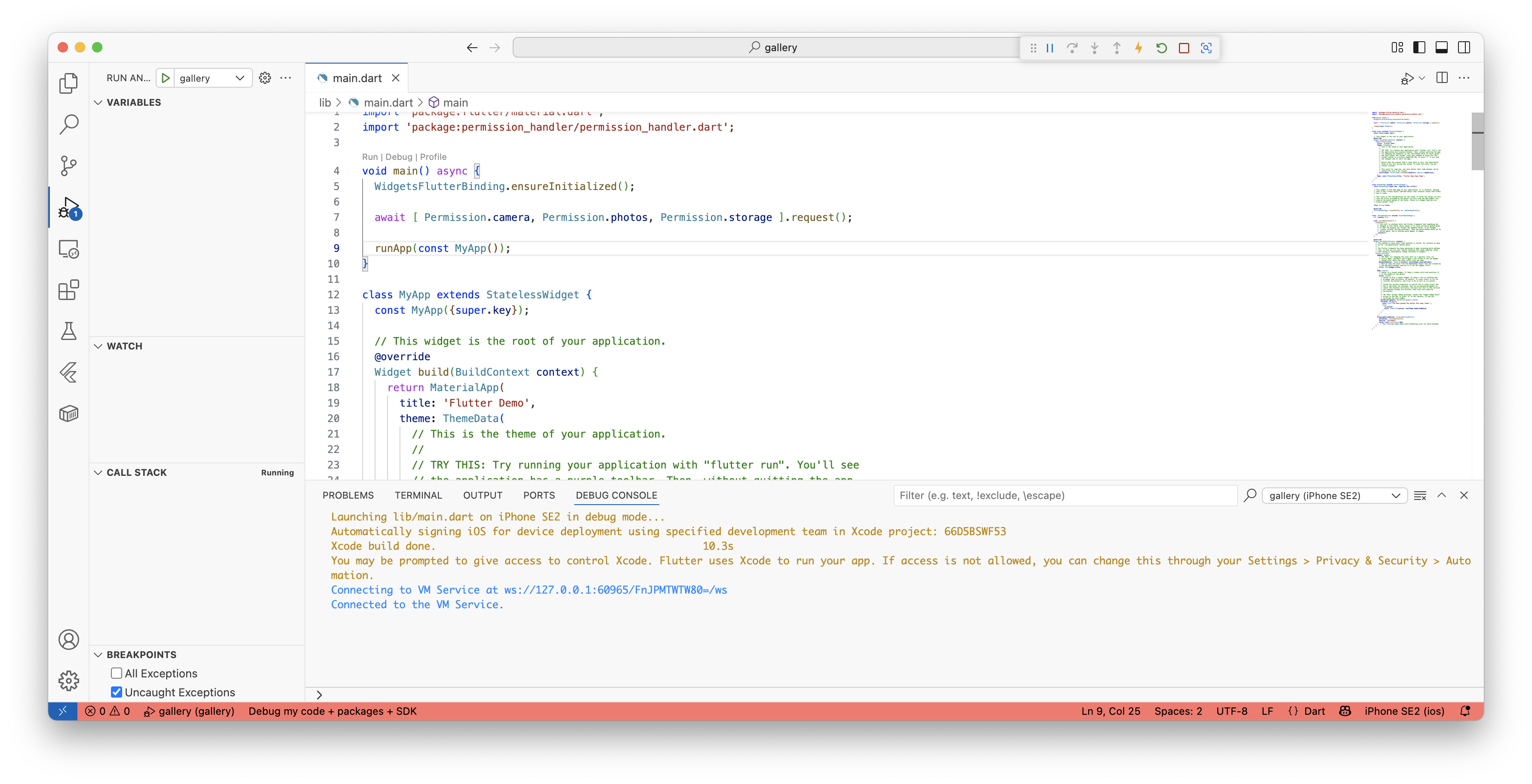Open launch.json via the gear icon

tap(265, 78)
